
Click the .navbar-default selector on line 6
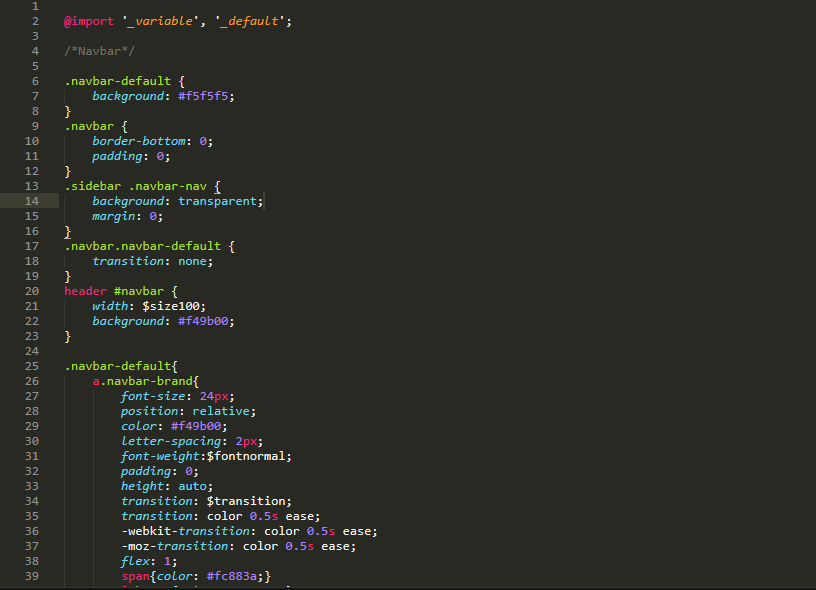click(118, 81)
